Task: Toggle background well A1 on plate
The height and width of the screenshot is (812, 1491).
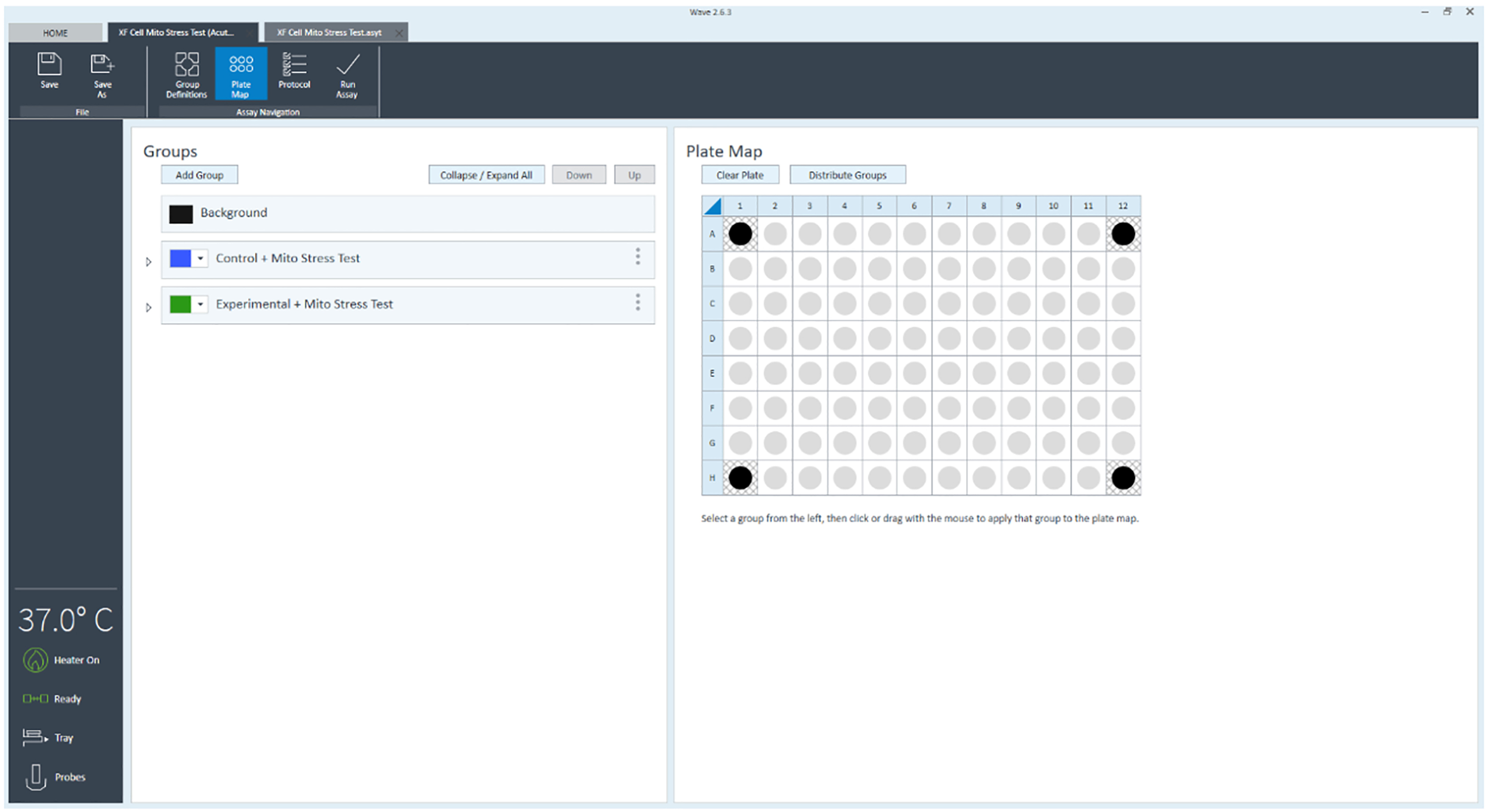Action: 740,234
